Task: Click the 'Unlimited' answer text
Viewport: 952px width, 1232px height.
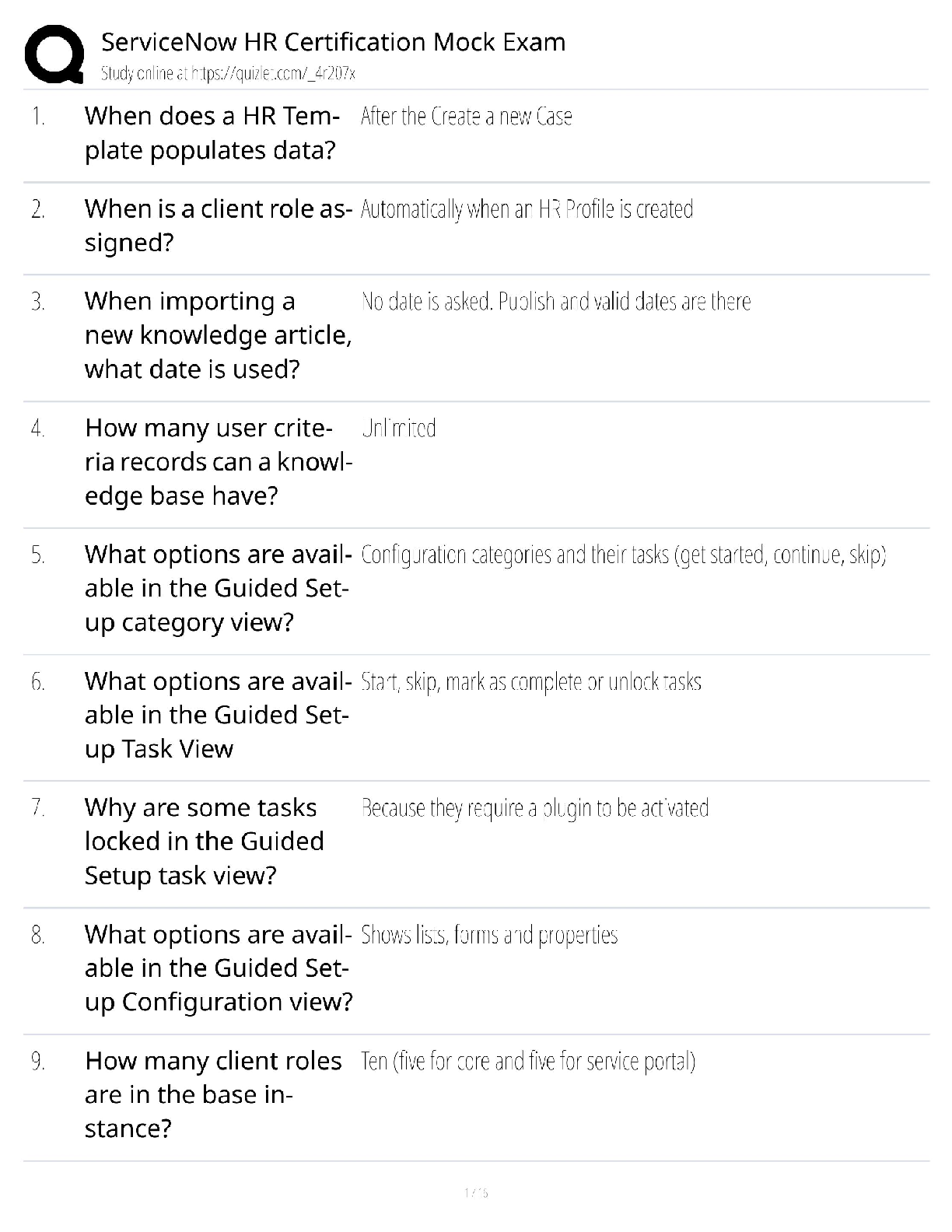Action: point(399,429)
